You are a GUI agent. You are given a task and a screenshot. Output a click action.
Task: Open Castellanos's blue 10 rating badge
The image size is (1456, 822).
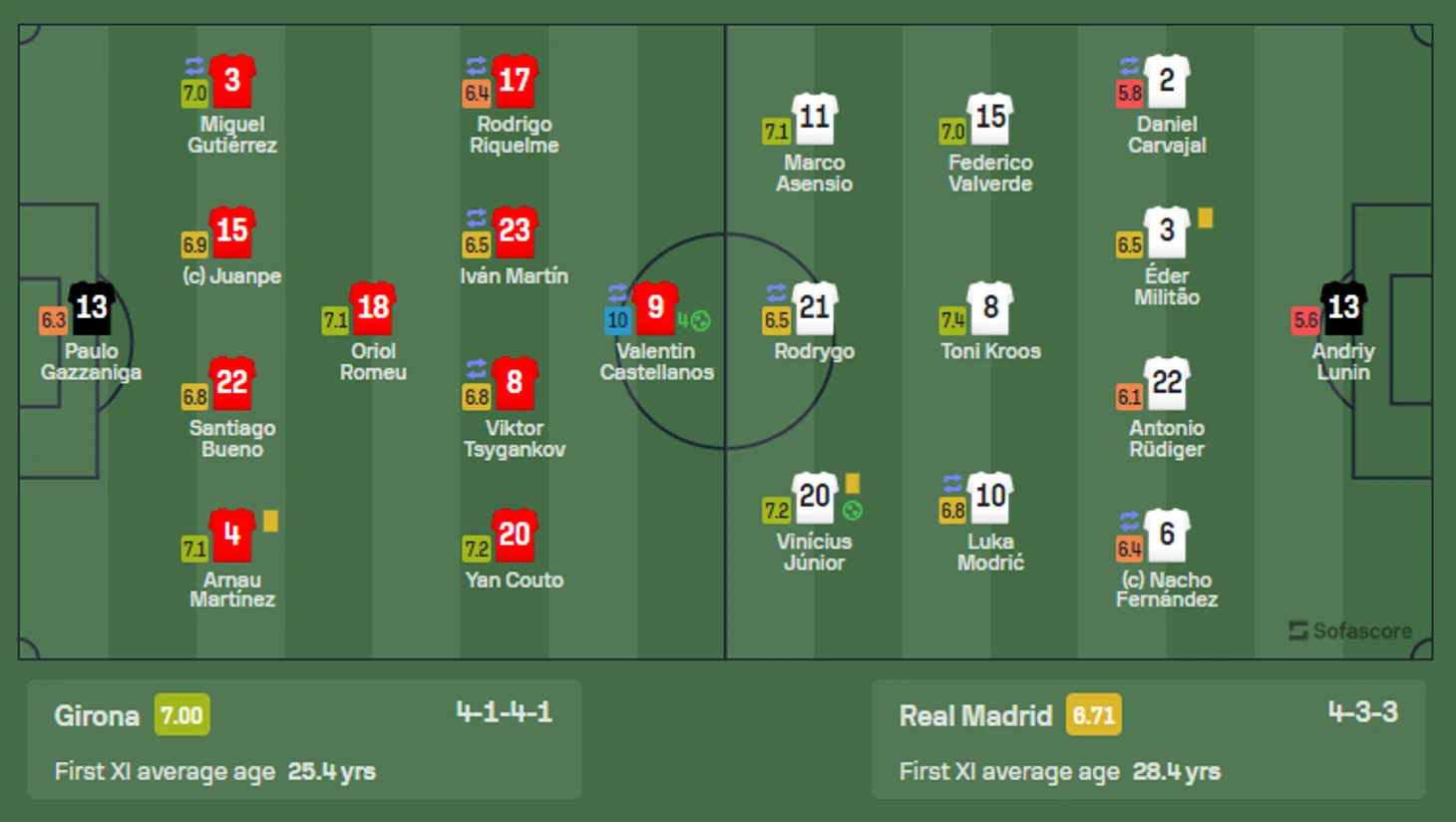[x=617, y=320]
